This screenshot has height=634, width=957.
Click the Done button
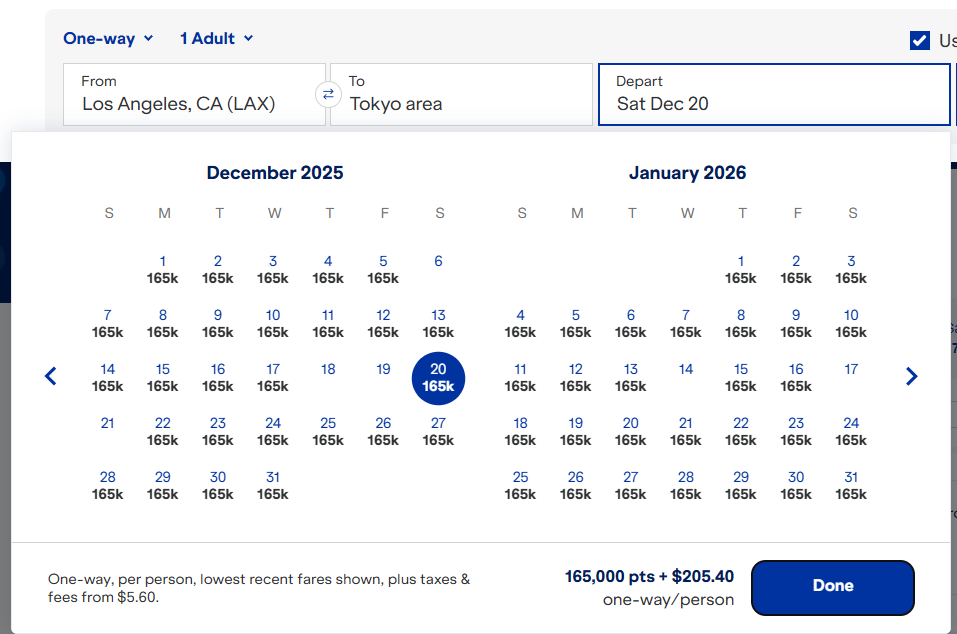pyautogui.click(x=832, y=587)
